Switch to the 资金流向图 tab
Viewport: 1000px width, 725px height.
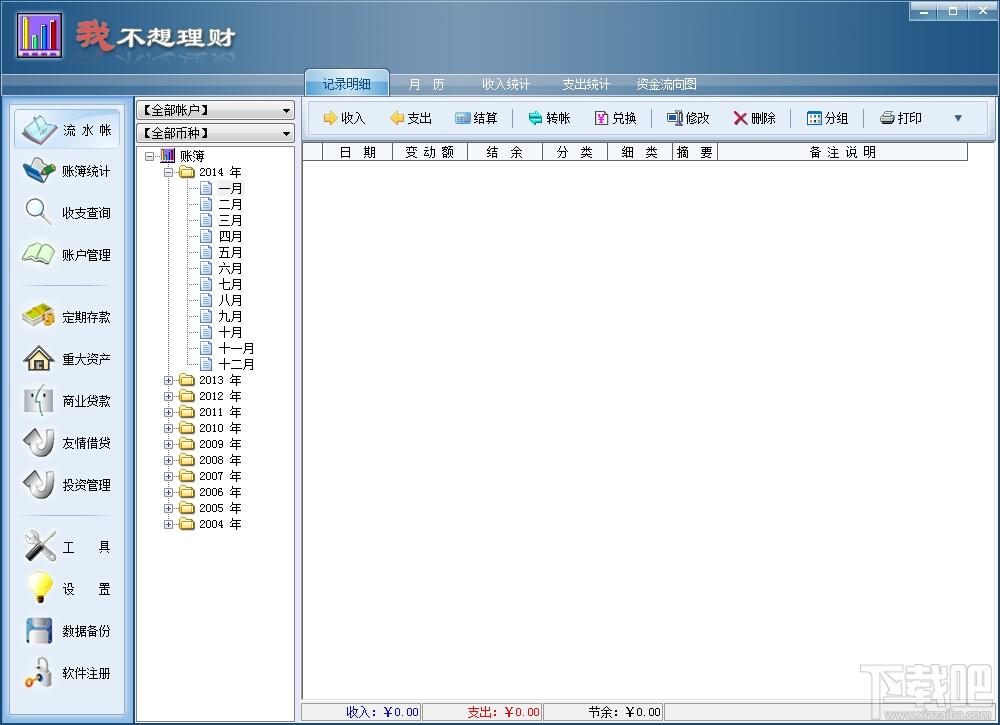[x=666, y=84]
